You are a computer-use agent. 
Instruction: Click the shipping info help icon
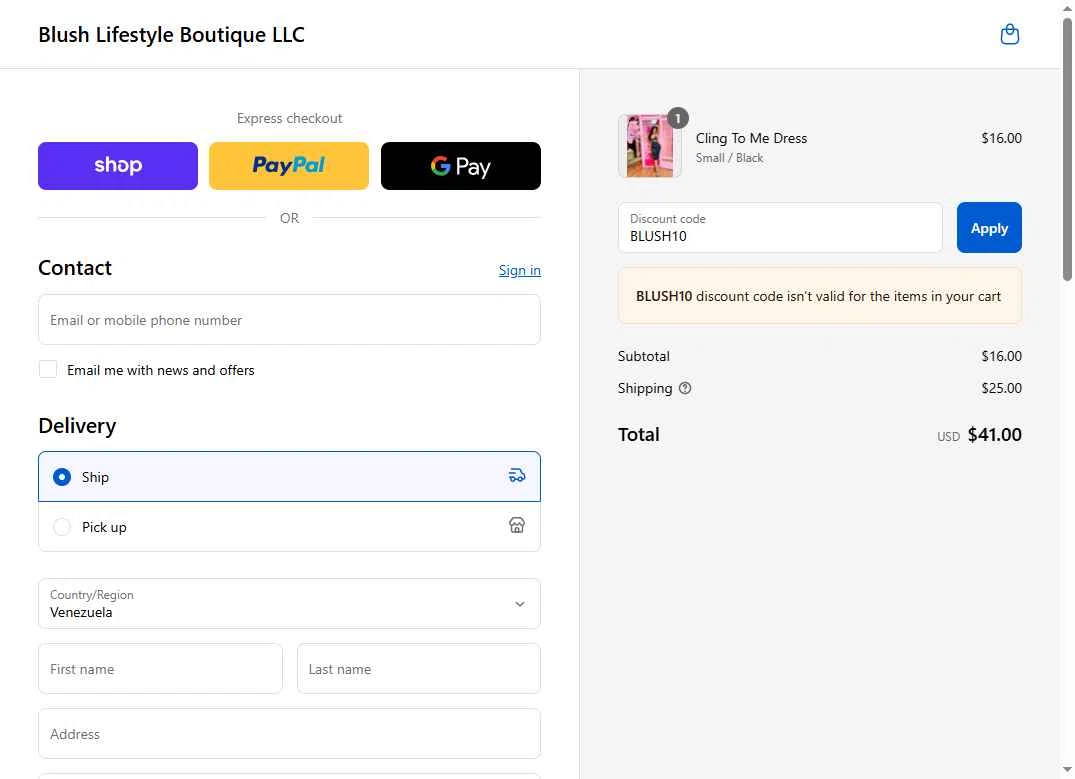click(x=684, y=388)
